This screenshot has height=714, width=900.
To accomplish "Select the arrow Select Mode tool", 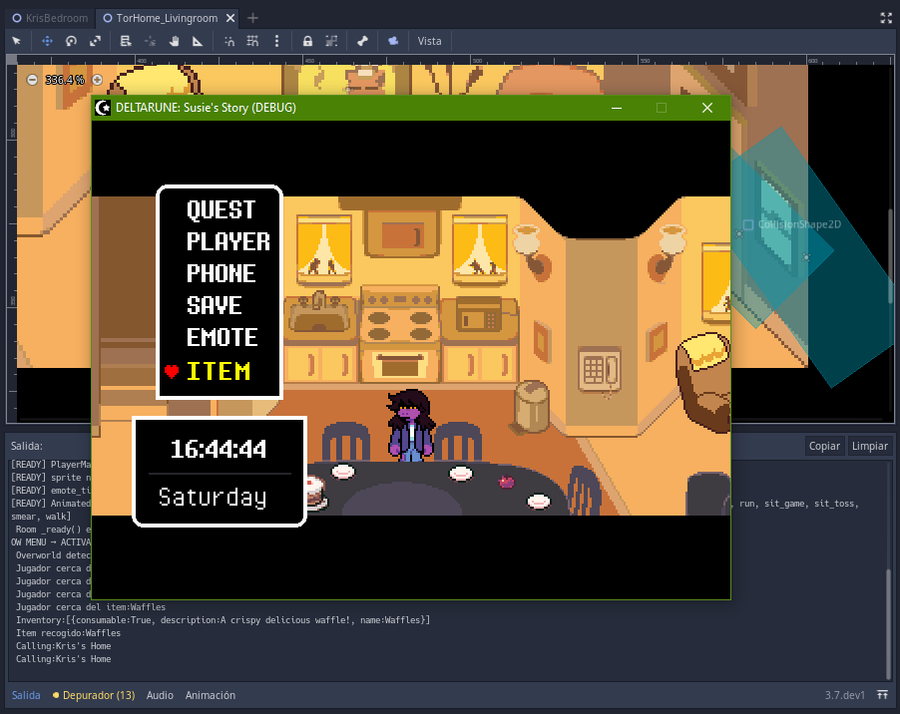I will tap(16, 41).
